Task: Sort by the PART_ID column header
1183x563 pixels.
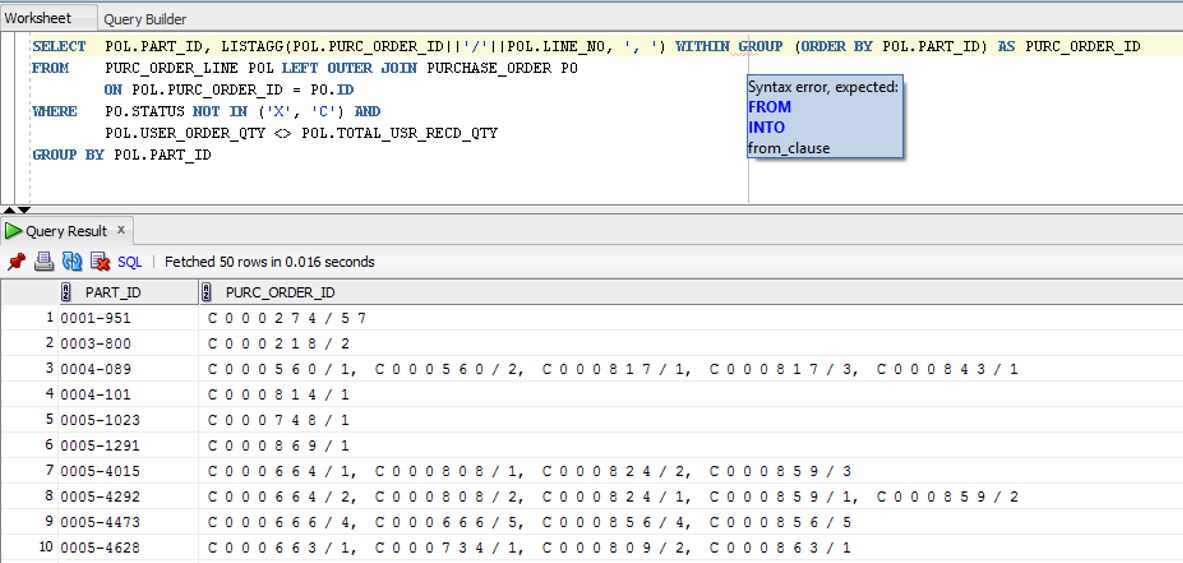Action: (x=128, y=292)
